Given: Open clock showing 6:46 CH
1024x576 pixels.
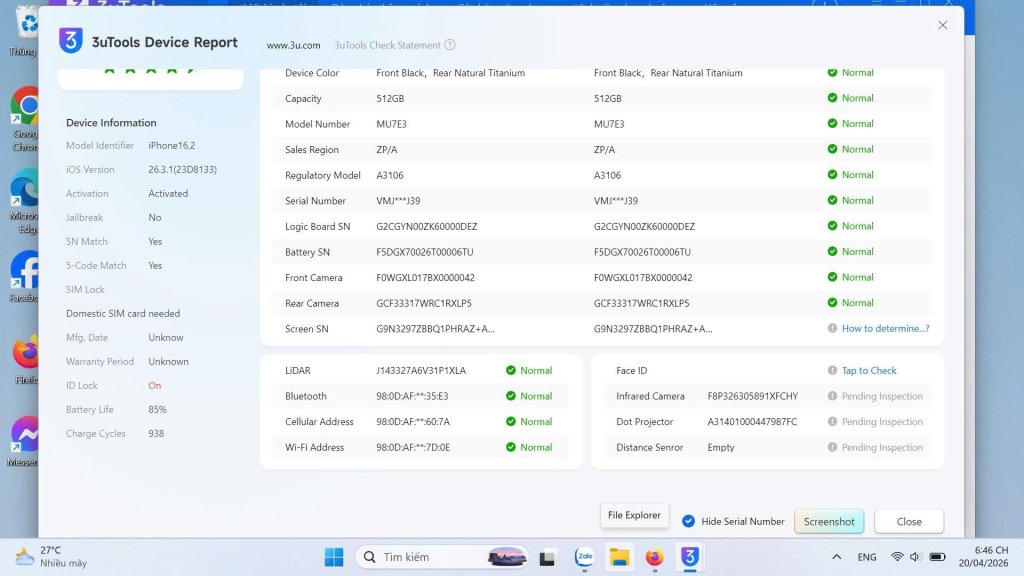Looking at the screenshot, I should [x=983, y=557].
